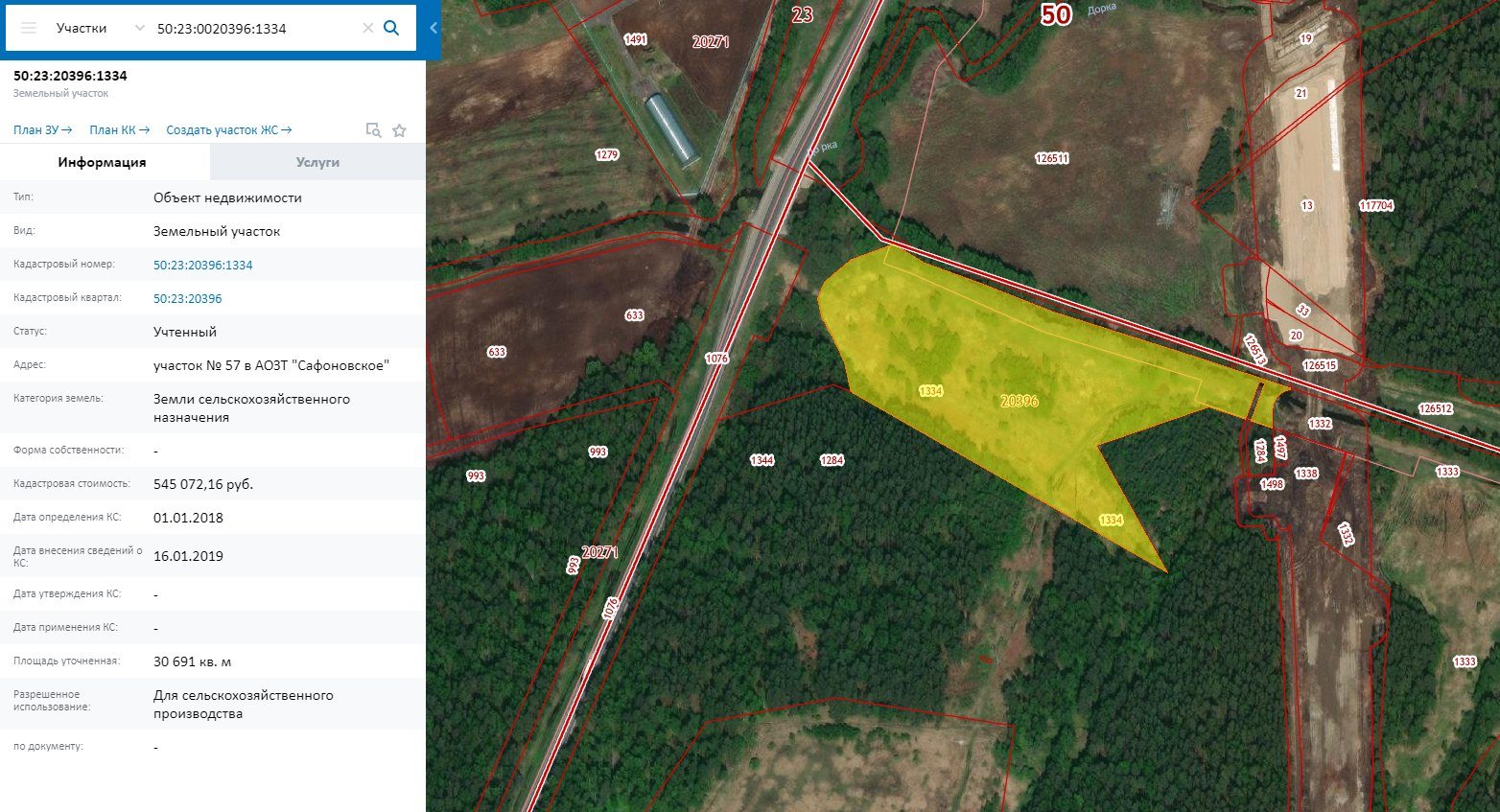Select parcel label 117704 on the map
The width and height of the screenshot is (1500, 812).
coord(1376,205)
